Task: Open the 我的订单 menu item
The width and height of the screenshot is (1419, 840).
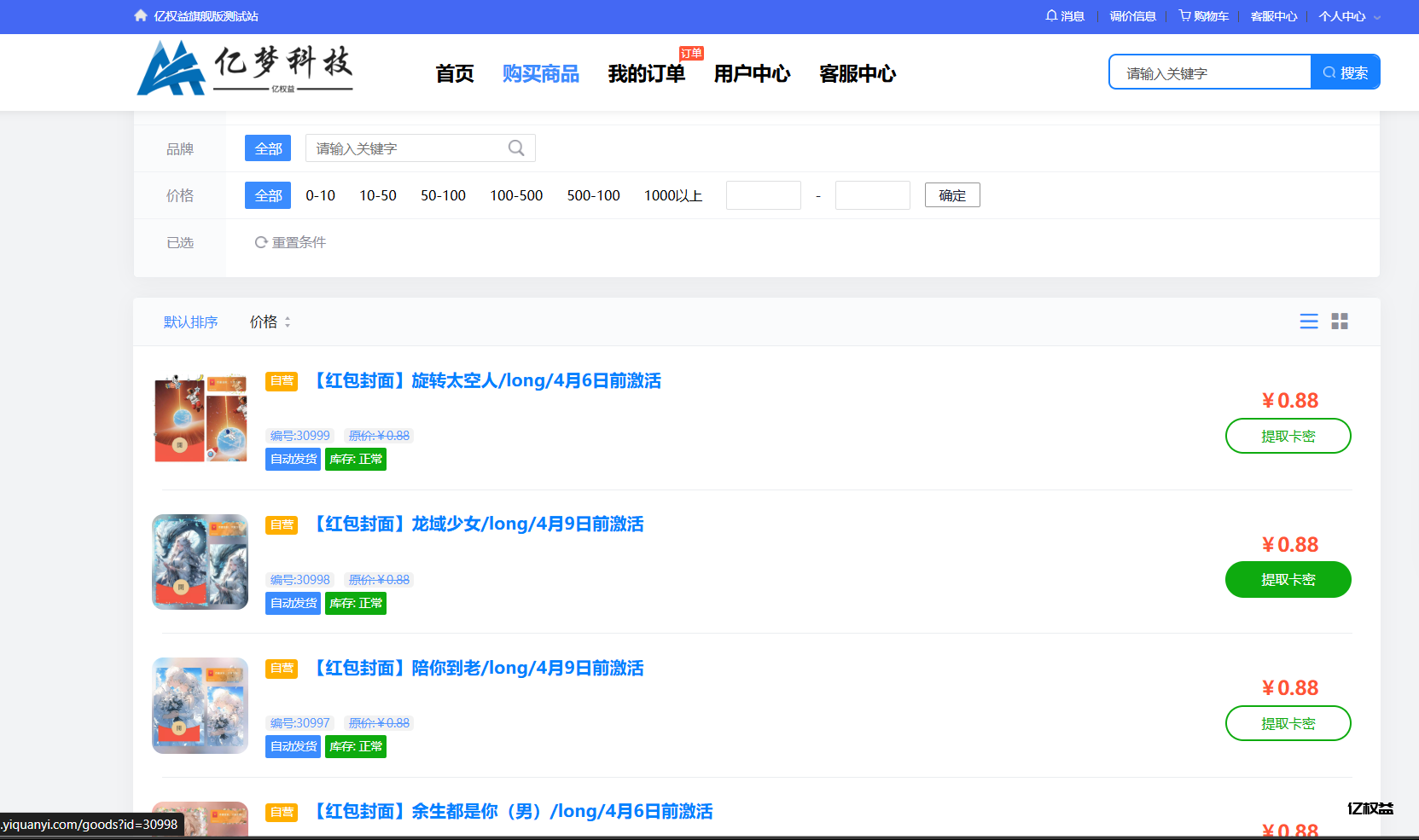Action: 646,74
